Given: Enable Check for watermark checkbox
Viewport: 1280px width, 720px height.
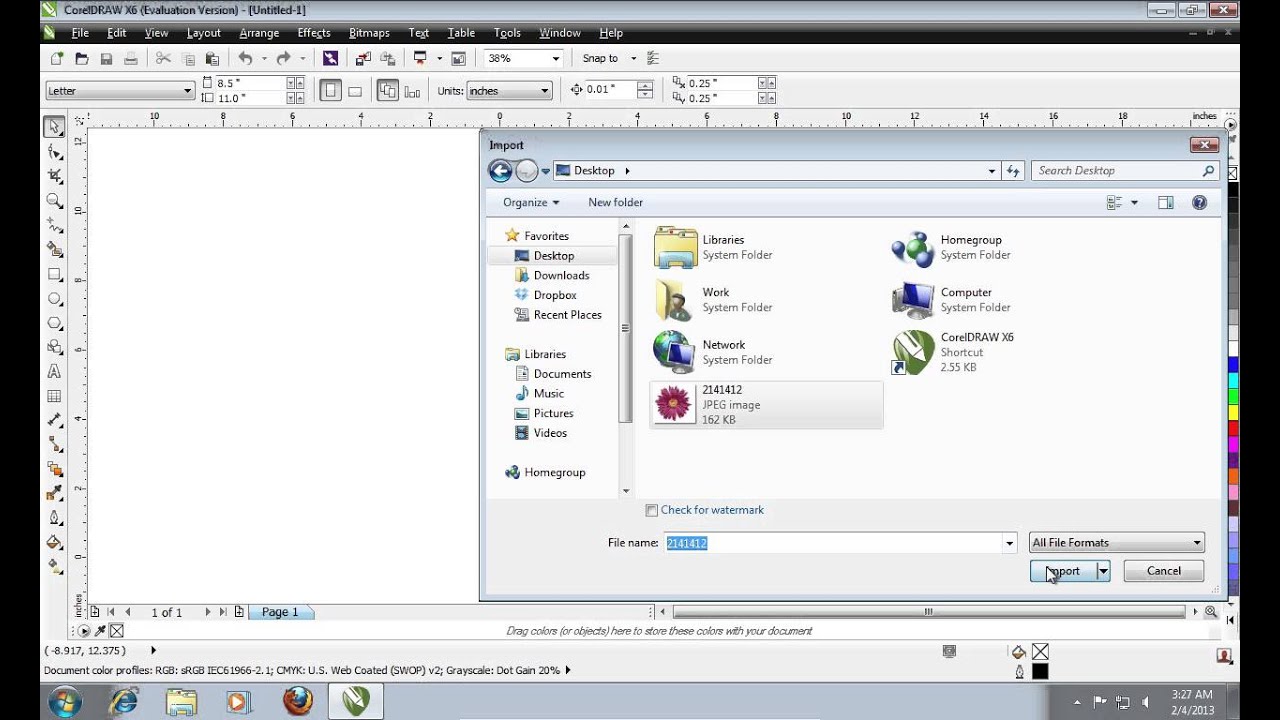Looking at the screenshot, I should point(651,510).
